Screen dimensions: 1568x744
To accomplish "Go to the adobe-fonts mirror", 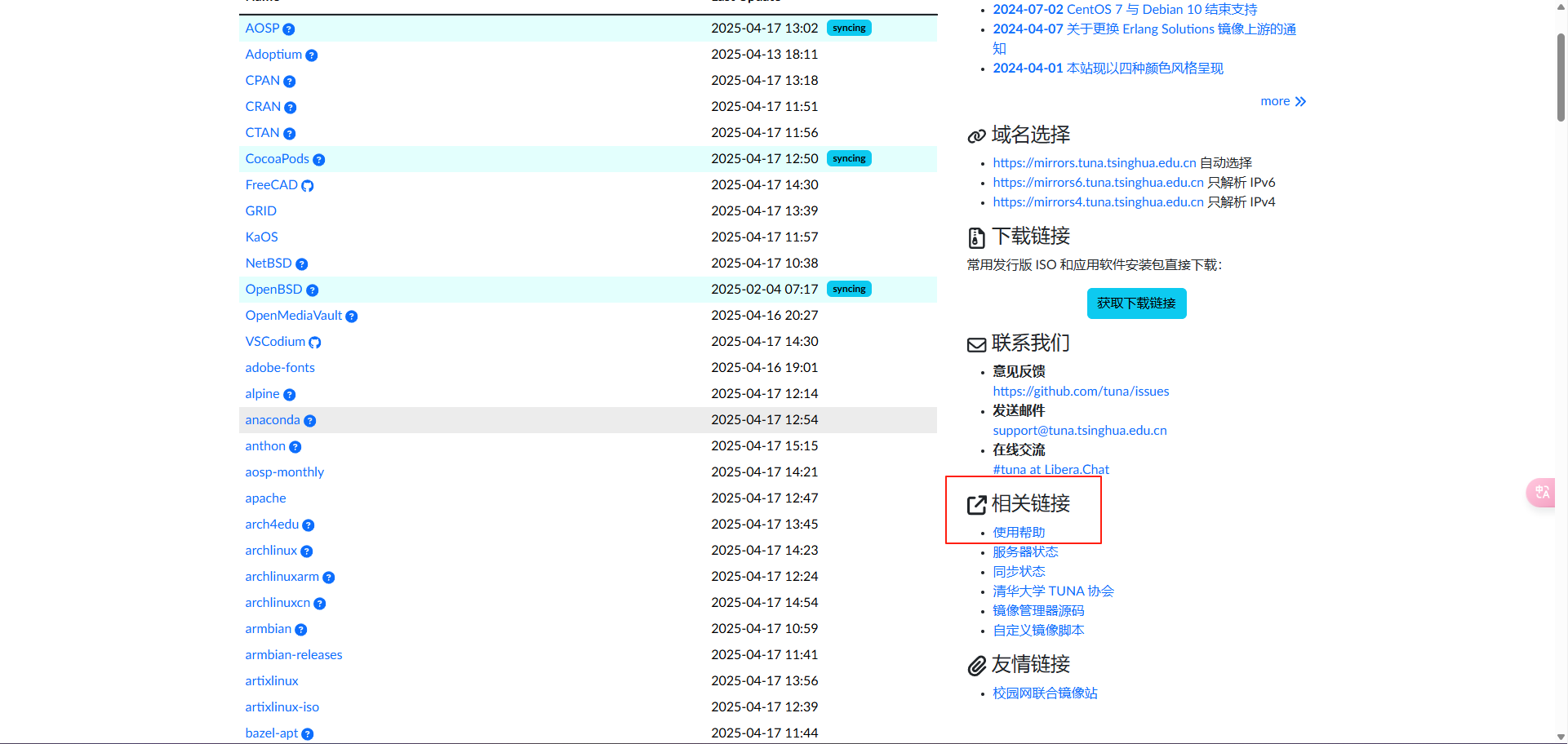I will pos(280,367).
